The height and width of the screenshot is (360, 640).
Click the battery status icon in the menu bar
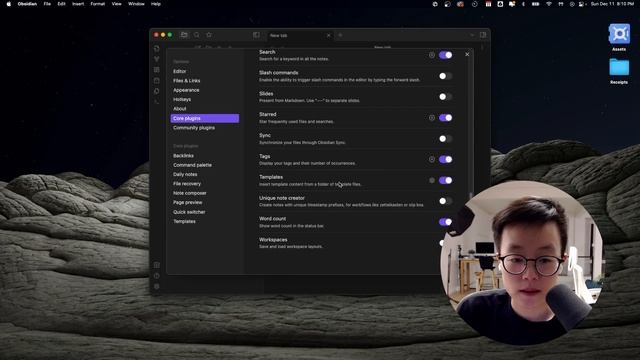coord(536,4)
